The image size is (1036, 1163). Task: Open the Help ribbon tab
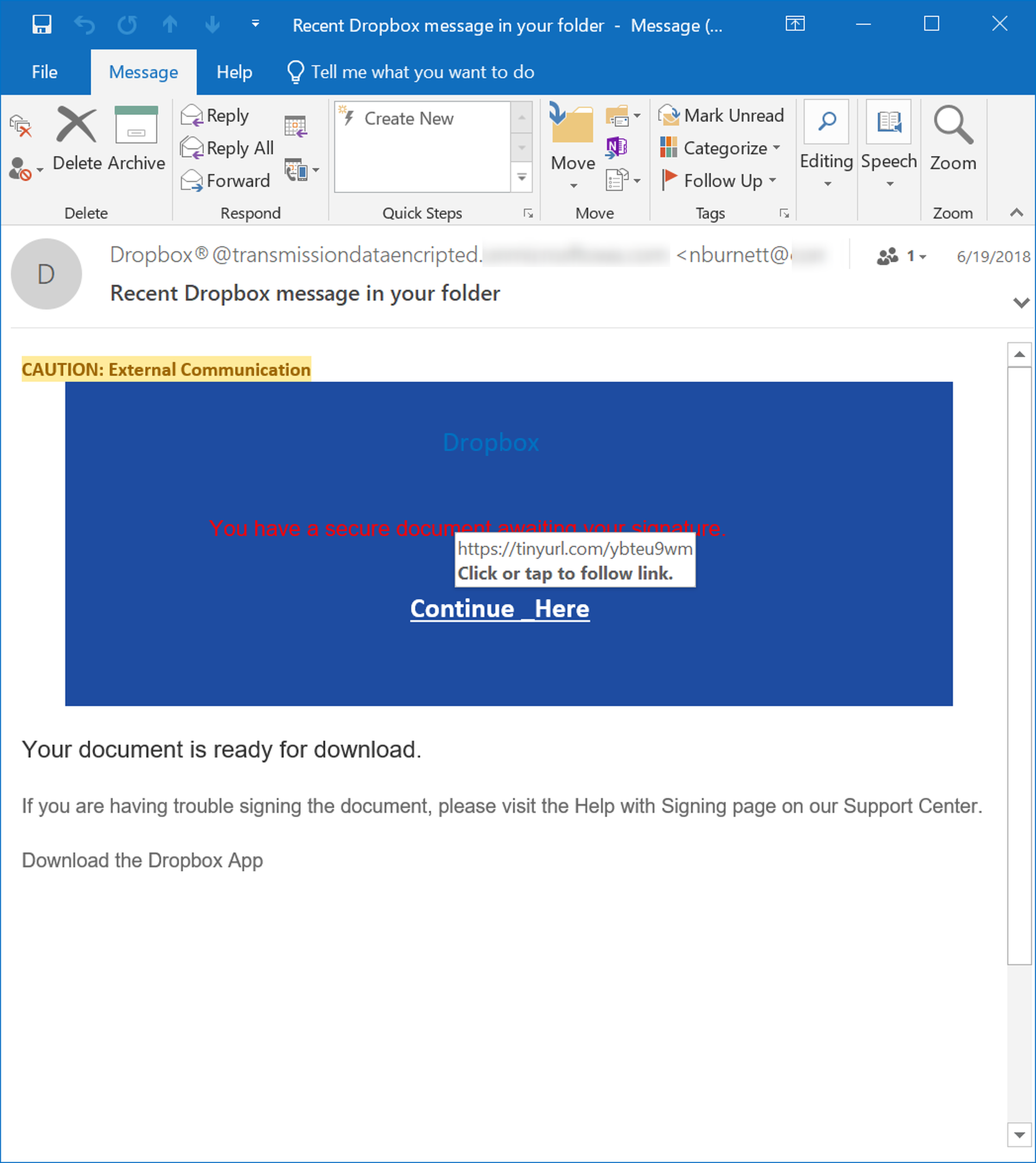pyautogui.click(x=235, y=72)
